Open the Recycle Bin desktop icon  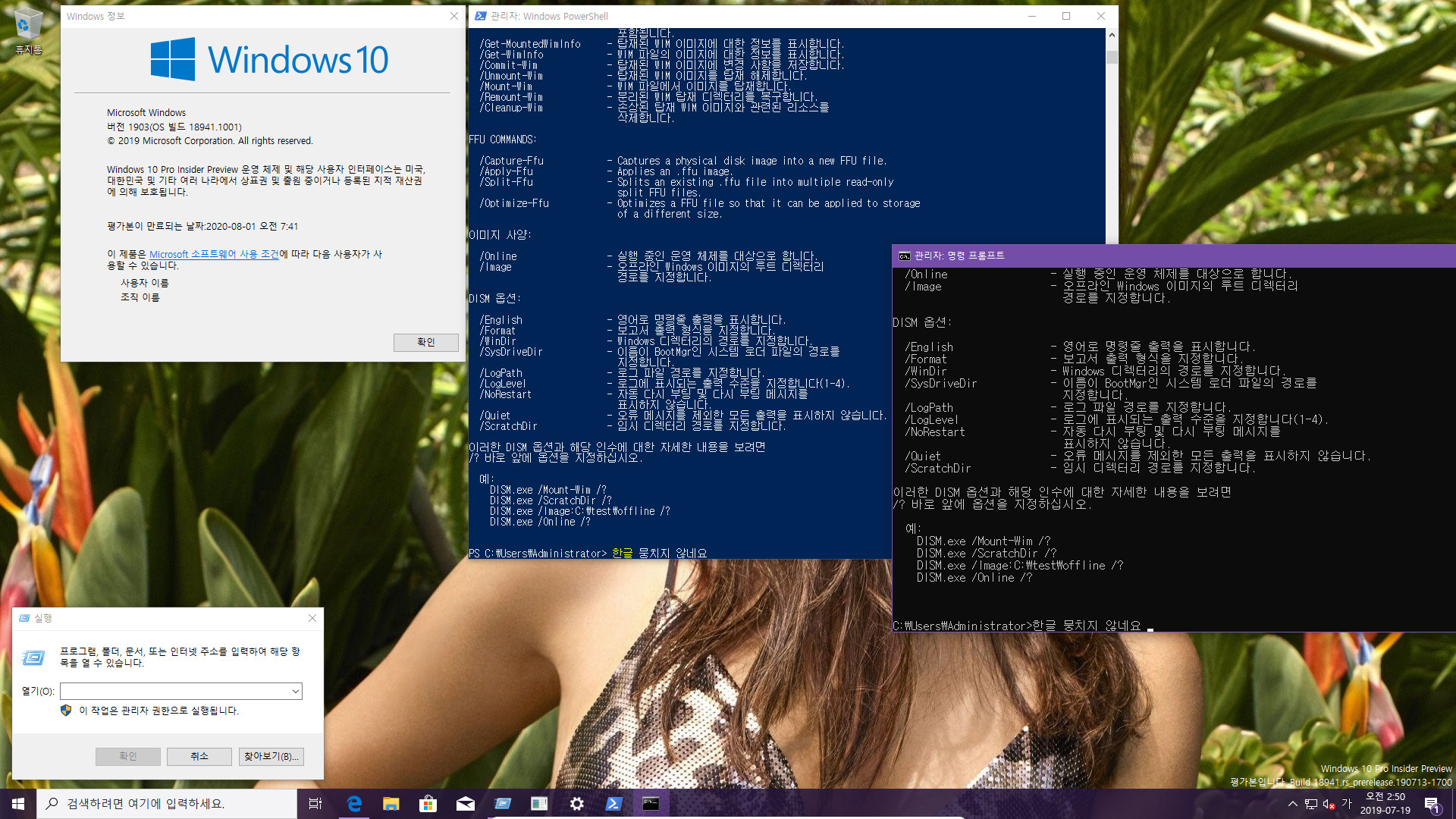28,32
